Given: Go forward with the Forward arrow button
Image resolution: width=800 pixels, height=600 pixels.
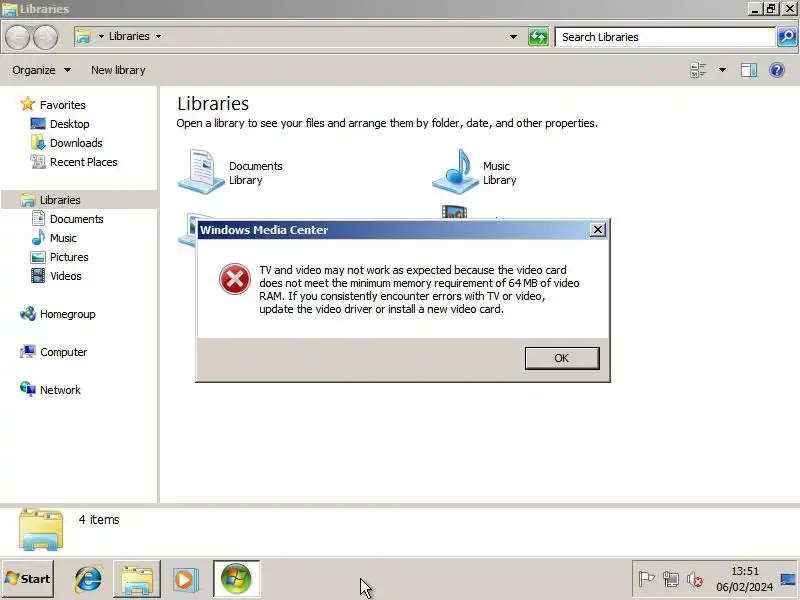Looking at the screenshot, I should coord(45,37).
